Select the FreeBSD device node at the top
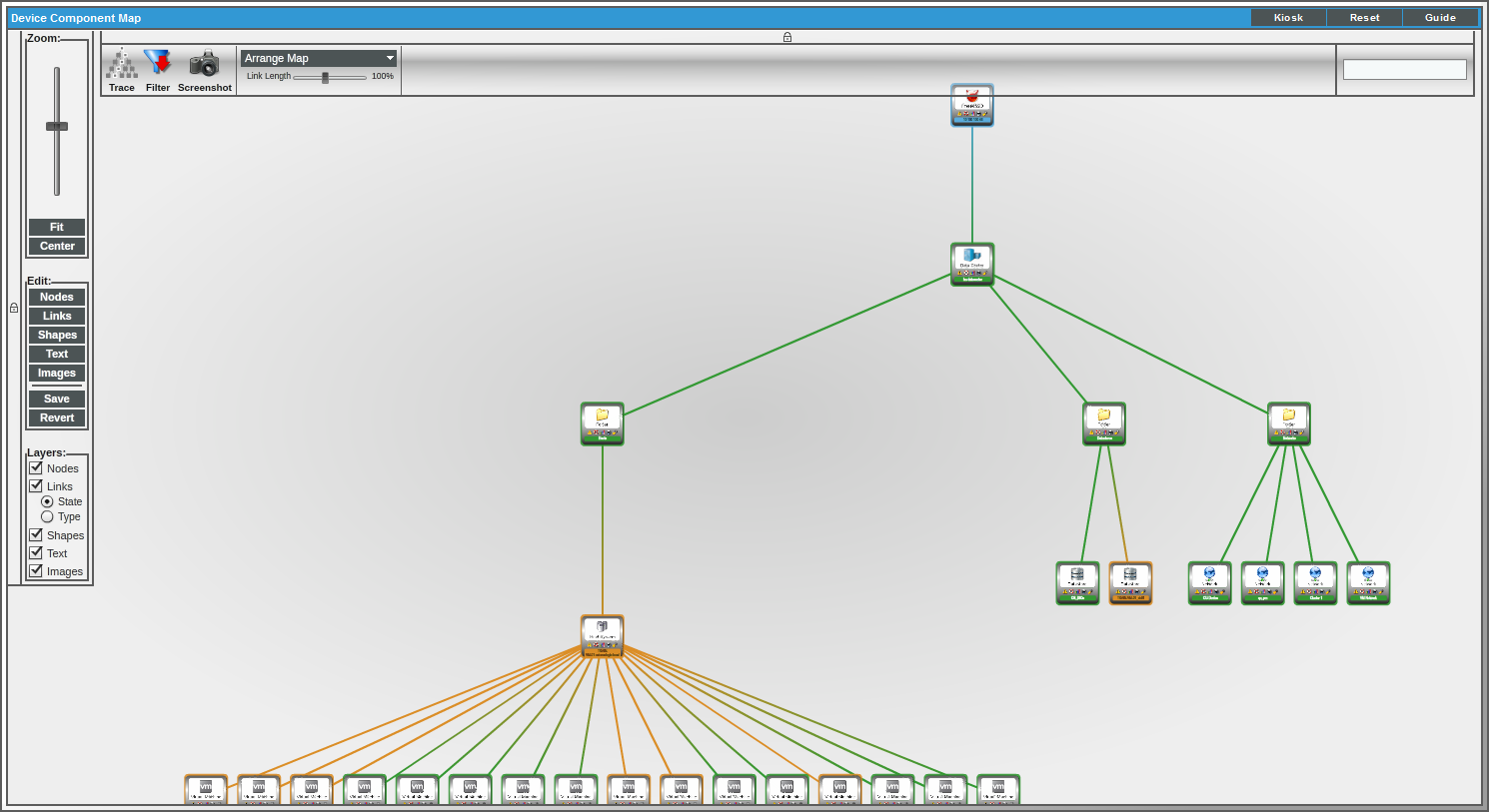Screen dimensions: 1489x812 (x=970, y=105)
